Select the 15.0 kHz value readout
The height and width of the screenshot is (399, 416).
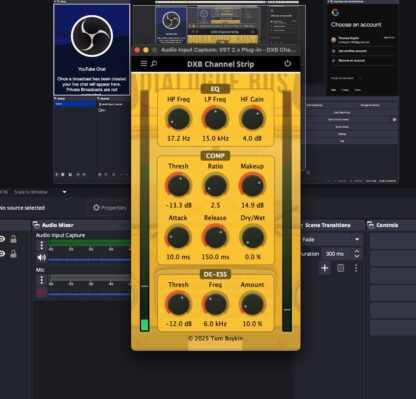pyautogui.click(x=215, y=138)
